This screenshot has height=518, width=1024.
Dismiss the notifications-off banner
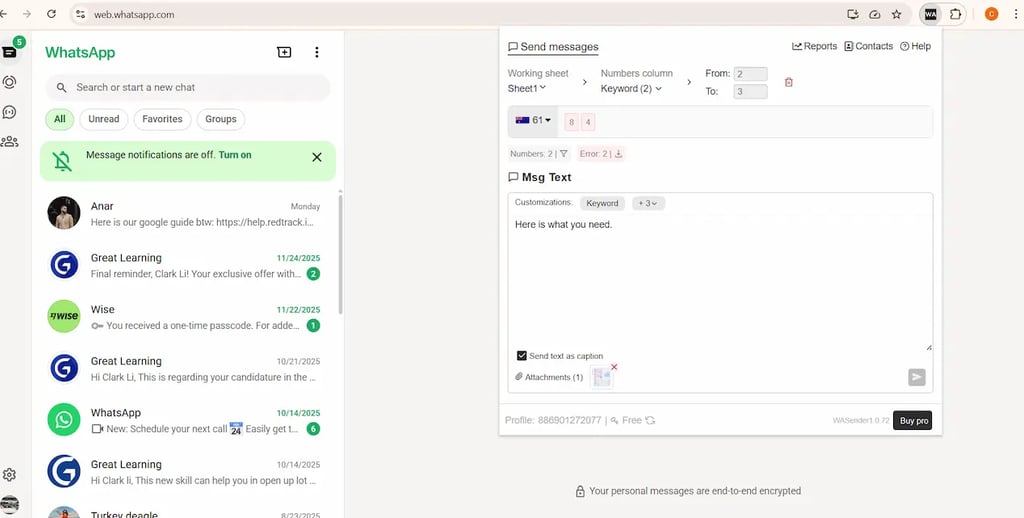point(317,157)
